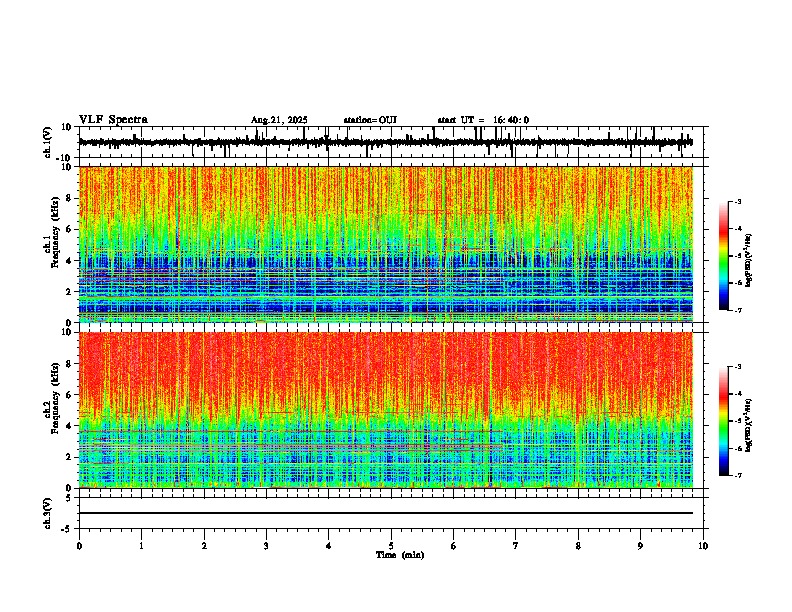
Task: Click time-axis tick label 1
Action: click(x=141, y=546)
